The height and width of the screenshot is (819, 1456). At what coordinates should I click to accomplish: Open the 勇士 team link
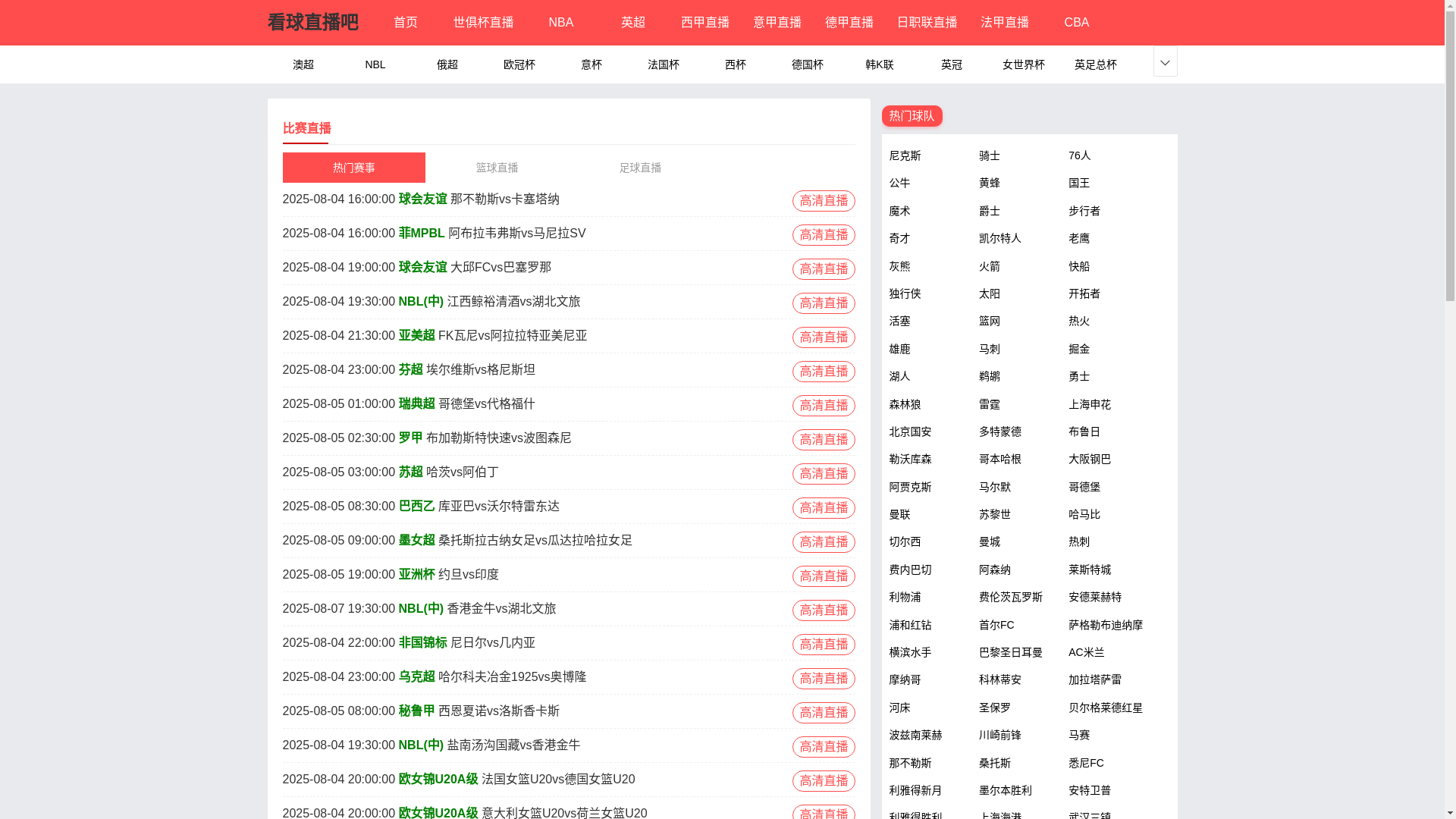[1079, 376]
